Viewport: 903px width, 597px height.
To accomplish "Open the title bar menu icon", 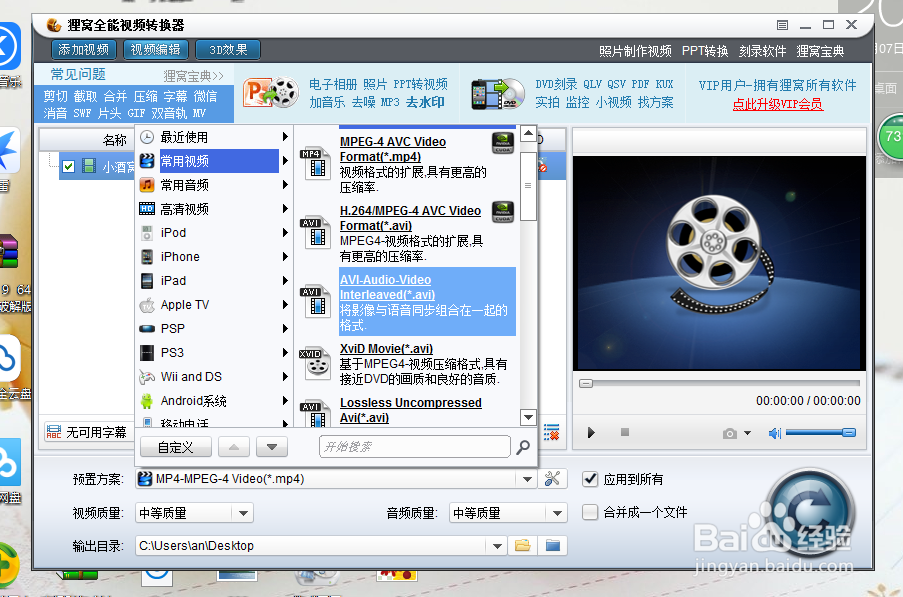I will [782, 25].
